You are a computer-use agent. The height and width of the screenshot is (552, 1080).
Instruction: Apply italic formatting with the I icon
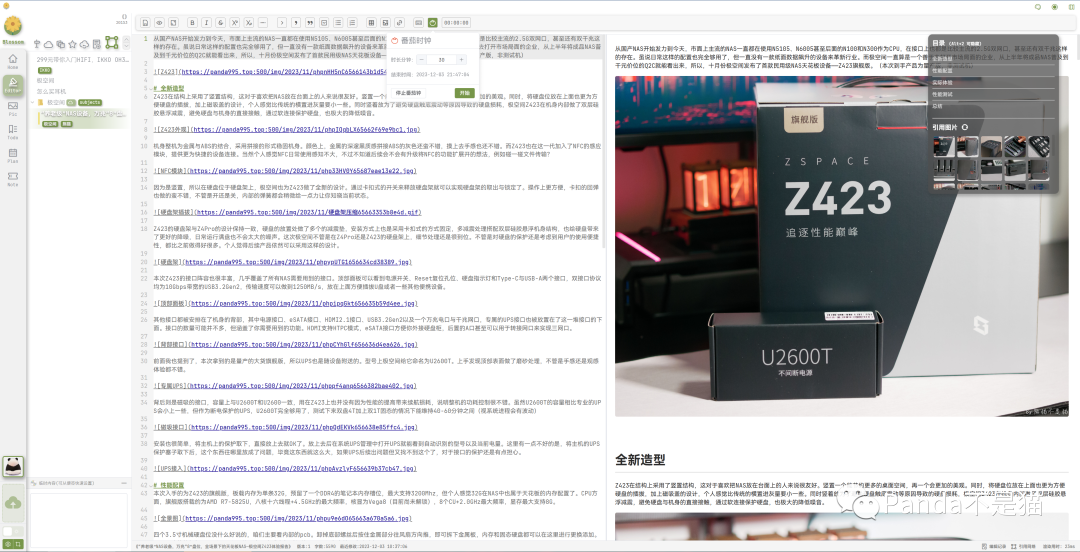(x=207, y=23)
